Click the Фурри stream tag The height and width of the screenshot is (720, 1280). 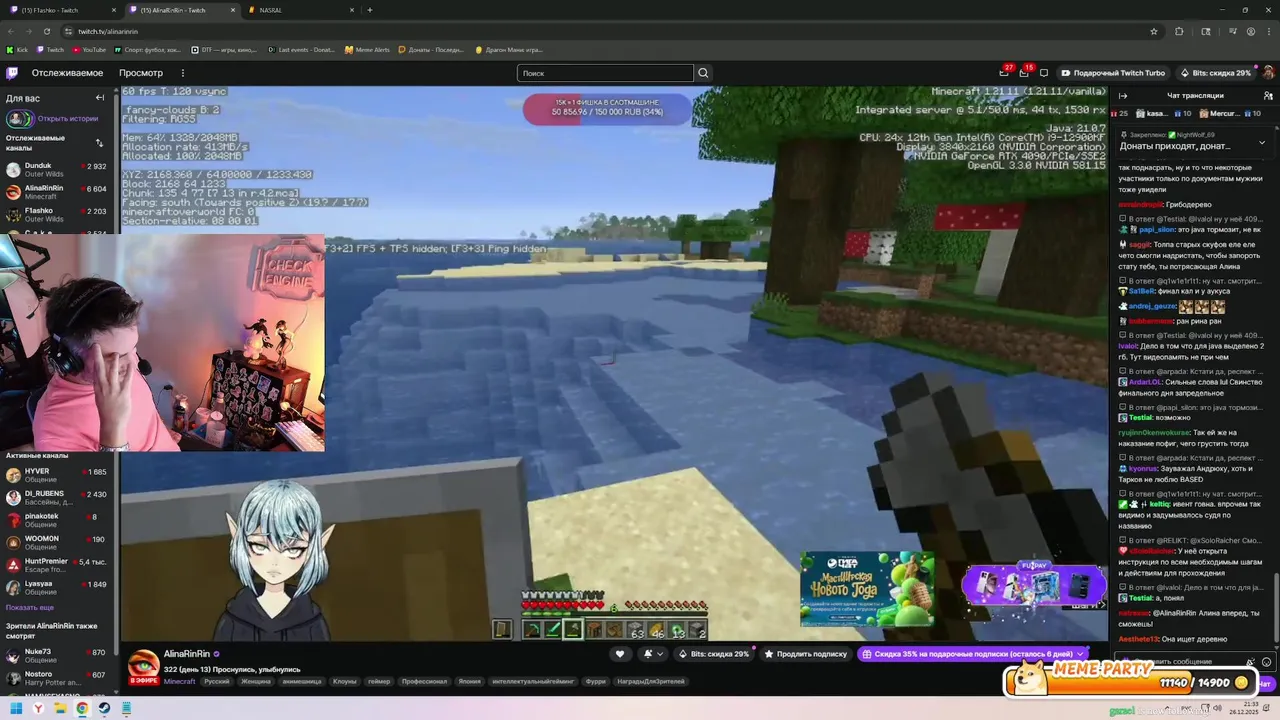595,681
